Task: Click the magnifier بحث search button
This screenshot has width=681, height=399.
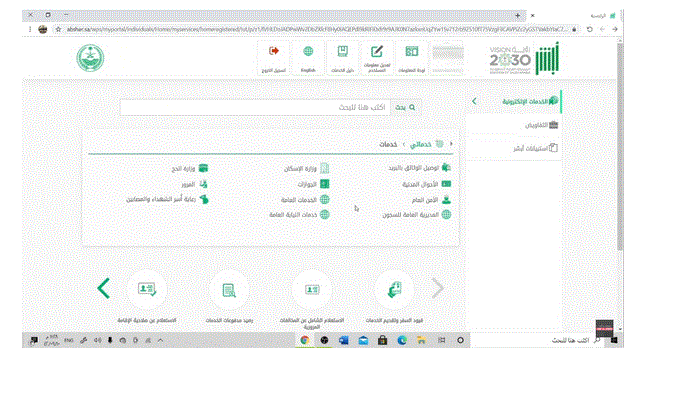Action: [x=405, y=107]
